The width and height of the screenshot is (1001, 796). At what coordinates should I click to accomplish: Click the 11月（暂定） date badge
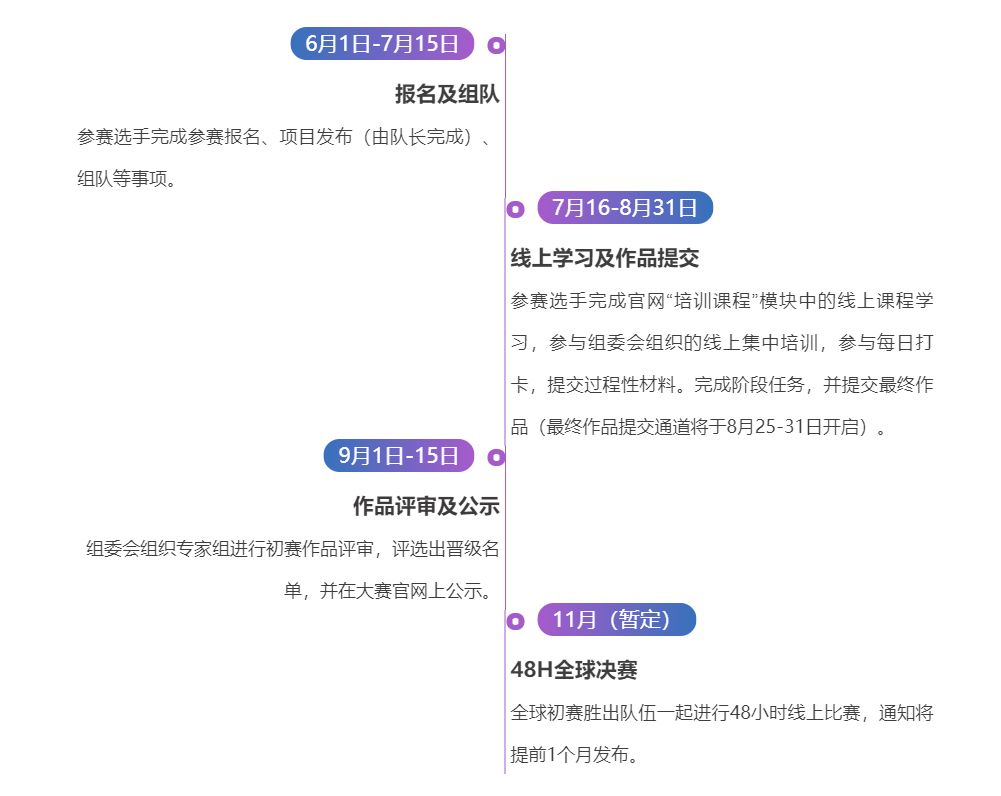616,620
